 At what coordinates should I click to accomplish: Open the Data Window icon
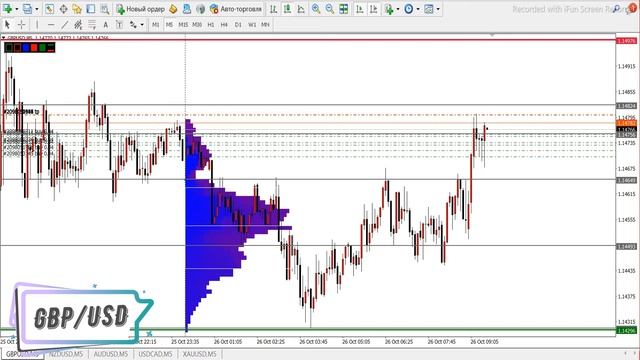(x=63, y=9)
